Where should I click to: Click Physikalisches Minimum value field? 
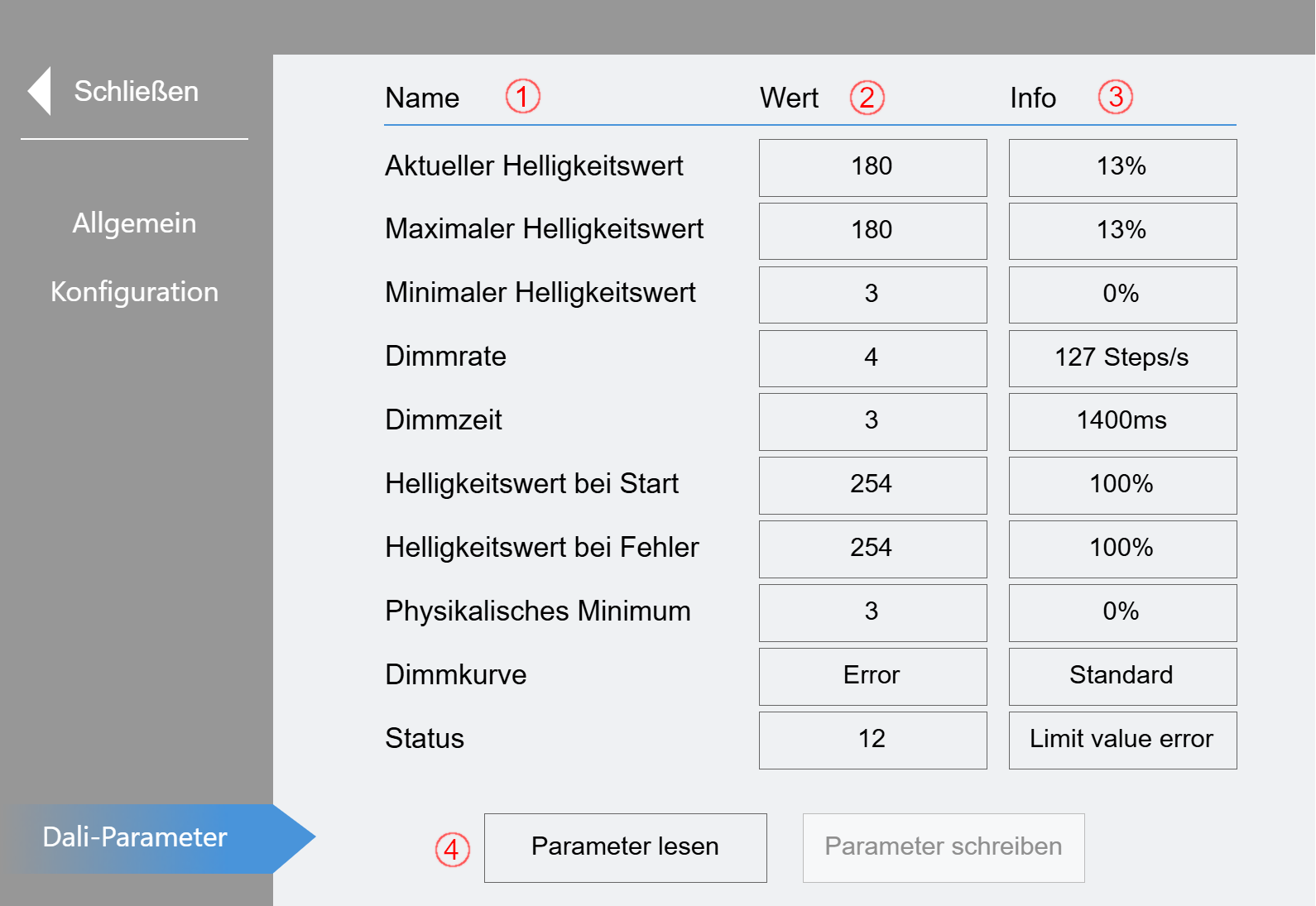(x=872, y=613)
